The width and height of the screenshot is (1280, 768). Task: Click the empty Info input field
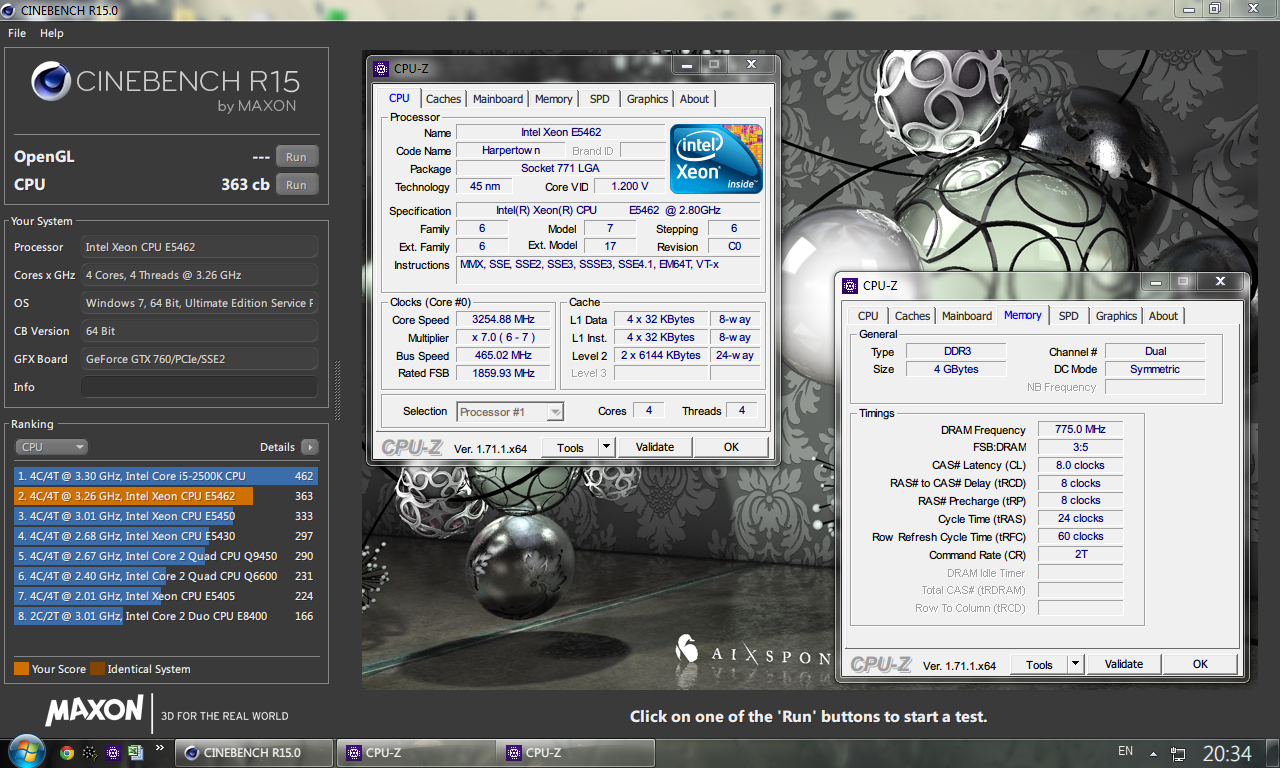(200, 387)
